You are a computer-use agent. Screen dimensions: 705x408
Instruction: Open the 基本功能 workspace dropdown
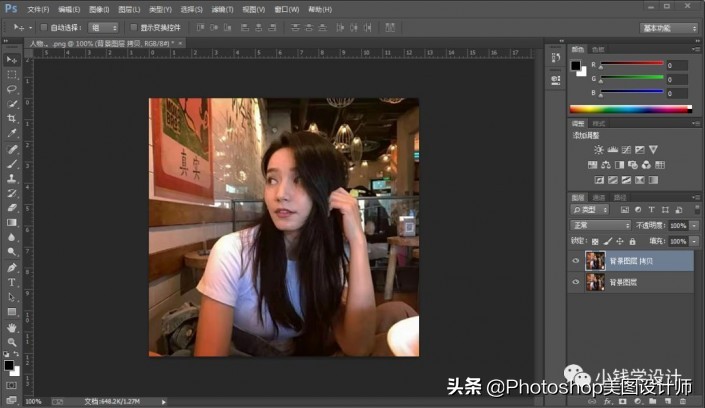(669, 28)
